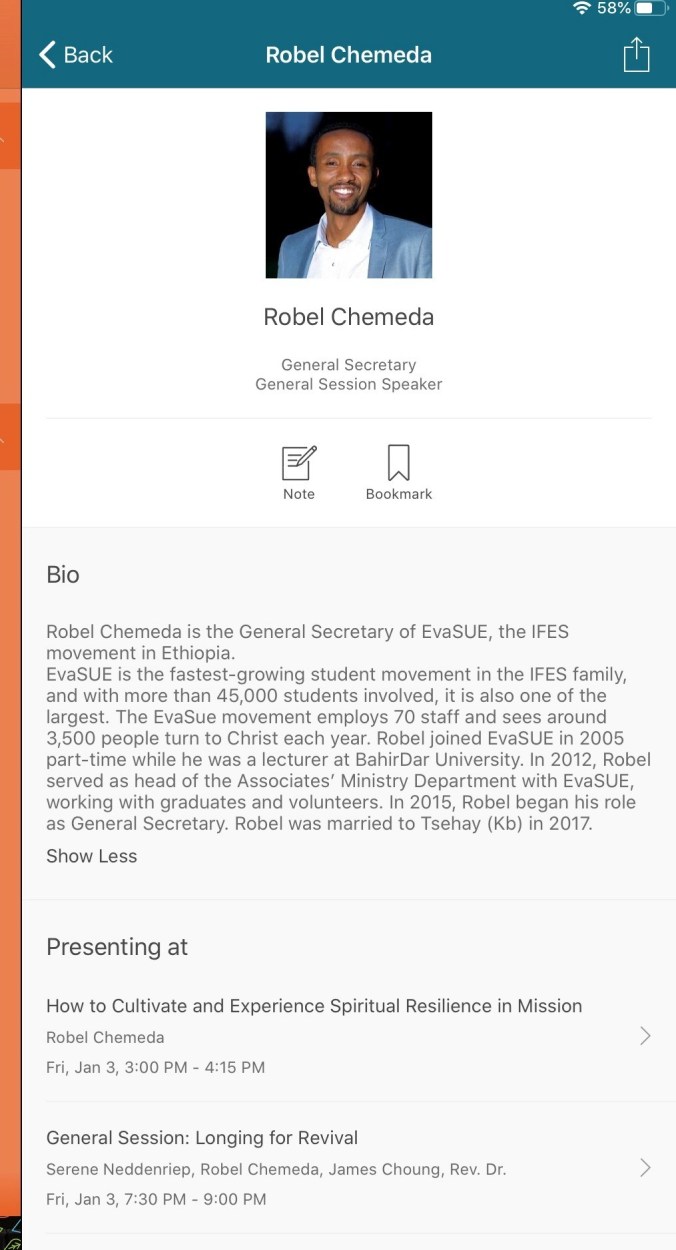The image size is (676, 1250).
Task: Collapse the bio with Show Less
Action: [x=91, y=855]
